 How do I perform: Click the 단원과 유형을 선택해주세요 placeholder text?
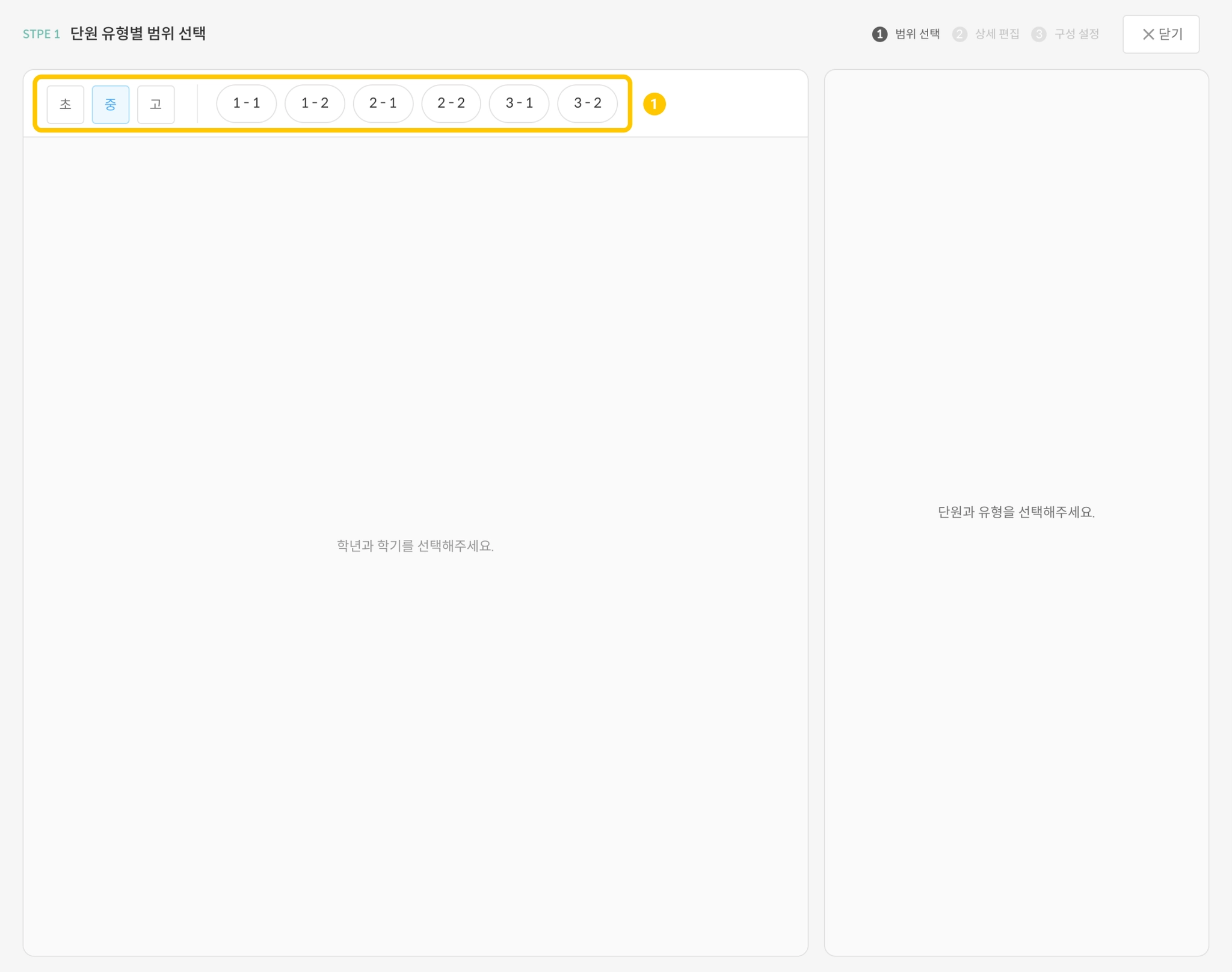(1016, 512)
